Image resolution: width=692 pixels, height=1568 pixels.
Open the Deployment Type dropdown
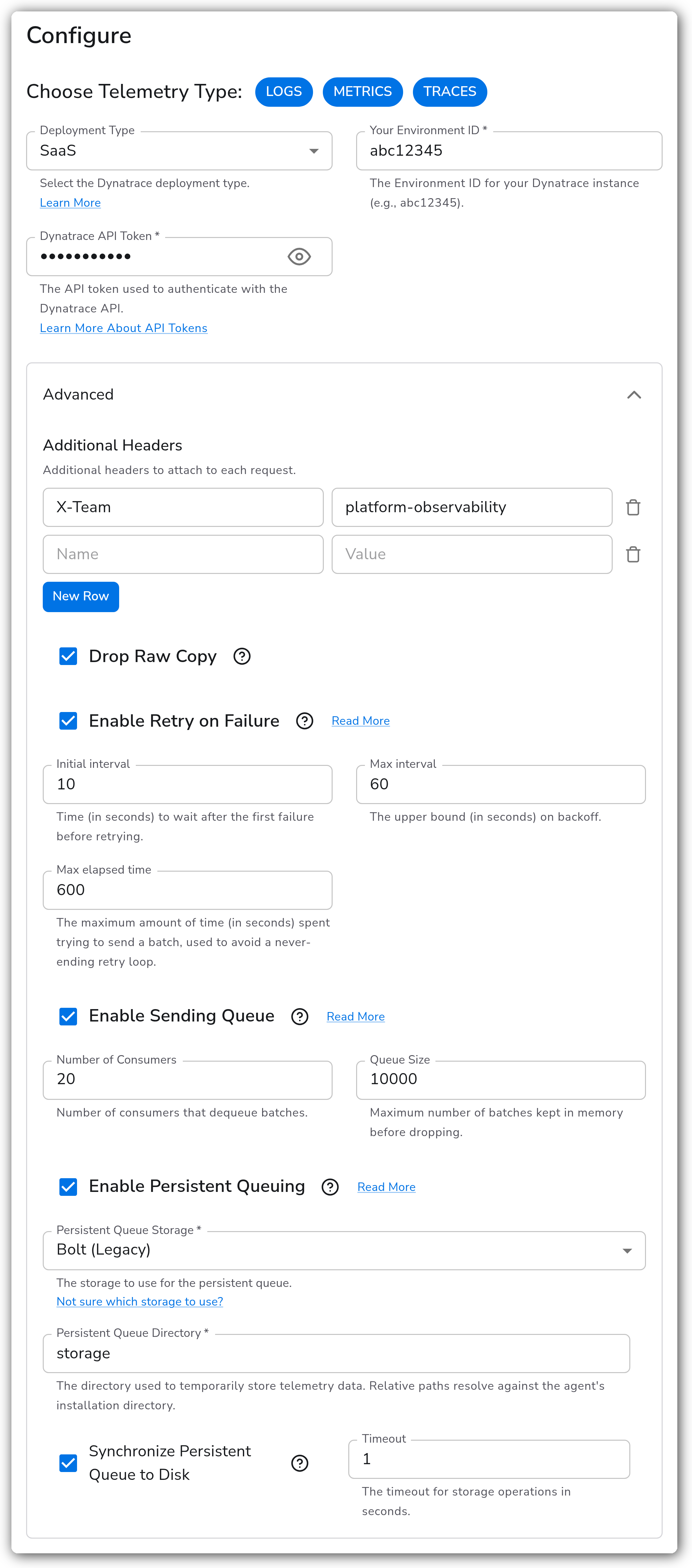click(x=180, y=151)
